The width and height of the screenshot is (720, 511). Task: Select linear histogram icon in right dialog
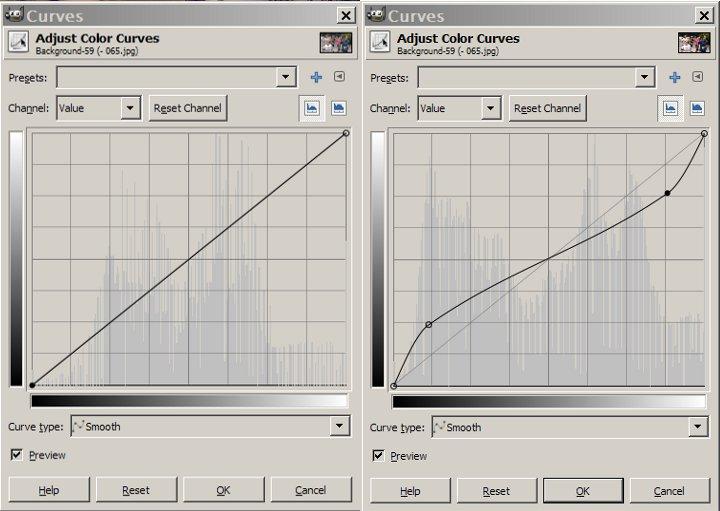click(x=671, y=108)
